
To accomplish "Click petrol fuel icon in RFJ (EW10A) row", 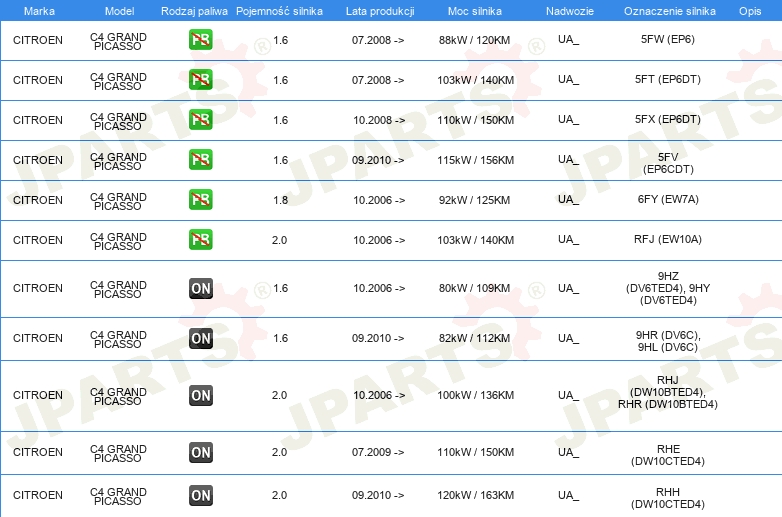I will pyautogui.click(x=201, y=239).
